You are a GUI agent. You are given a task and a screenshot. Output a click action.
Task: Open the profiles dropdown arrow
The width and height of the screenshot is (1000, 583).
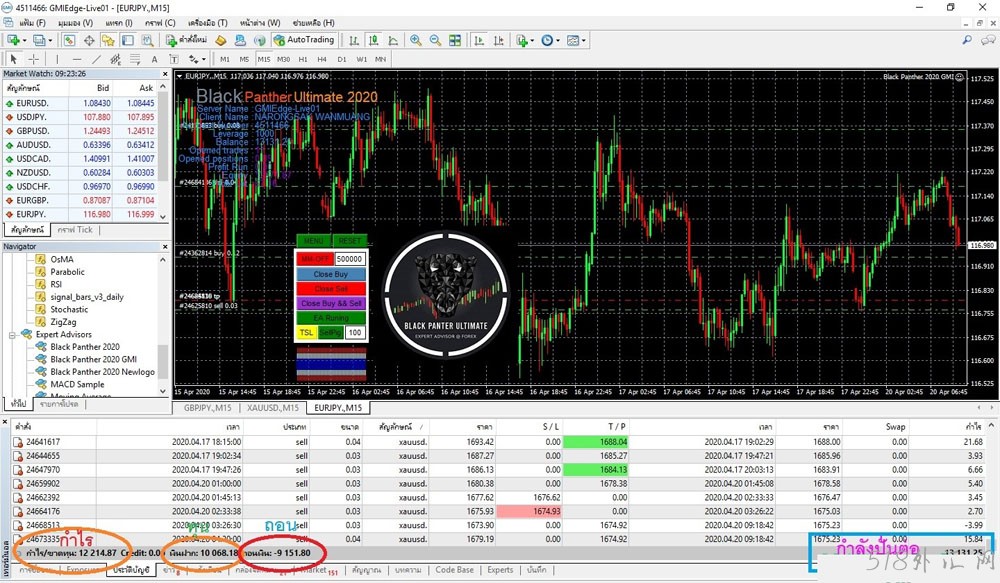click(51, 40)
